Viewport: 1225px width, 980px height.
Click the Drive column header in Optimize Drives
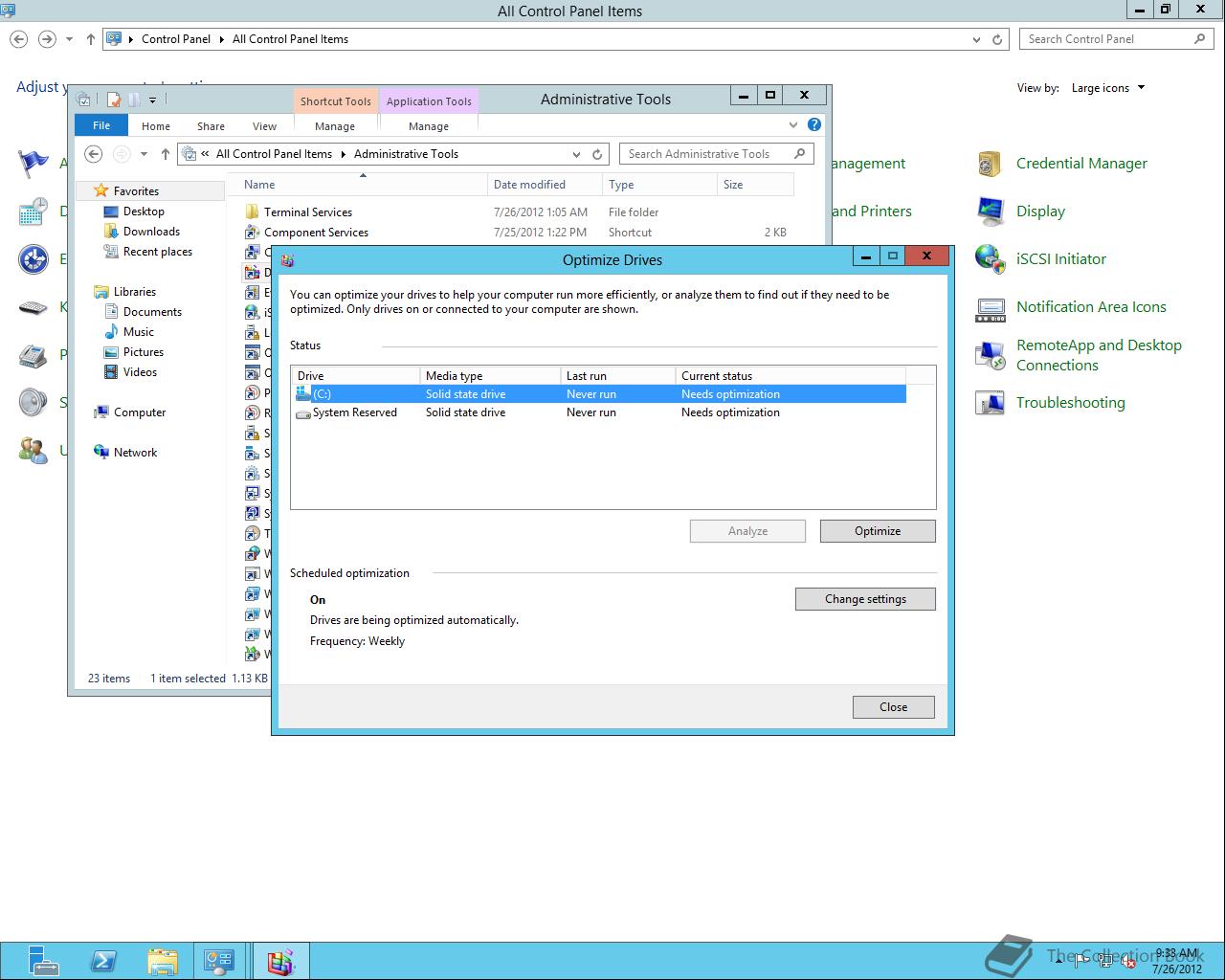pyautogui.click(x=356, y=376)
